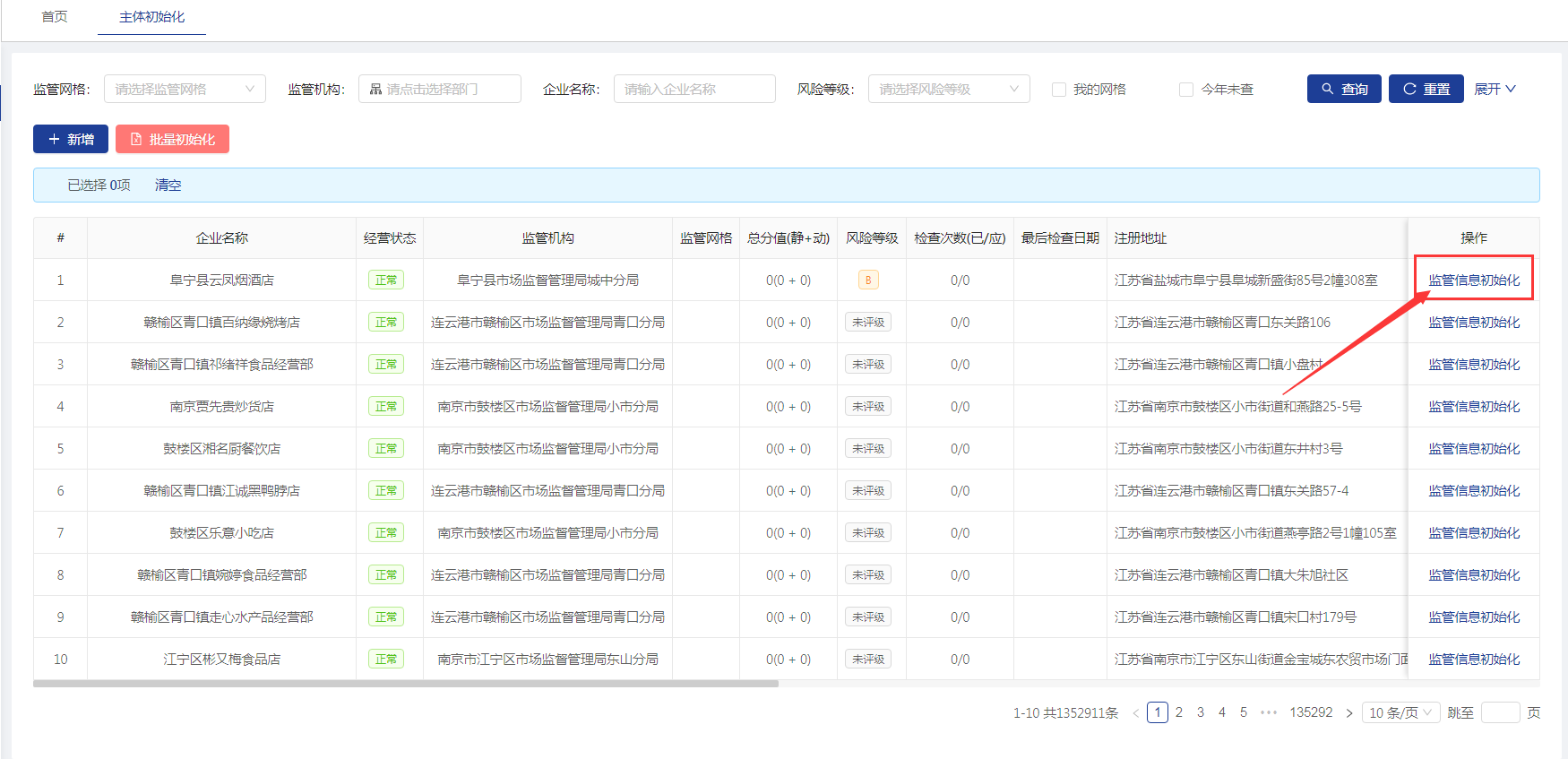Click the 批量初始化 batch initialize button
1568x759 pixels.
172,139
